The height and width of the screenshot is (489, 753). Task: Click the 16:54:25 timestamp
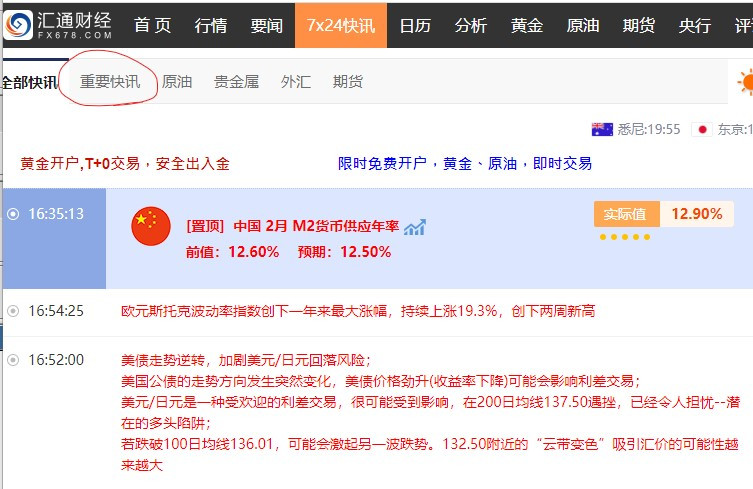[x=56, y=311]
